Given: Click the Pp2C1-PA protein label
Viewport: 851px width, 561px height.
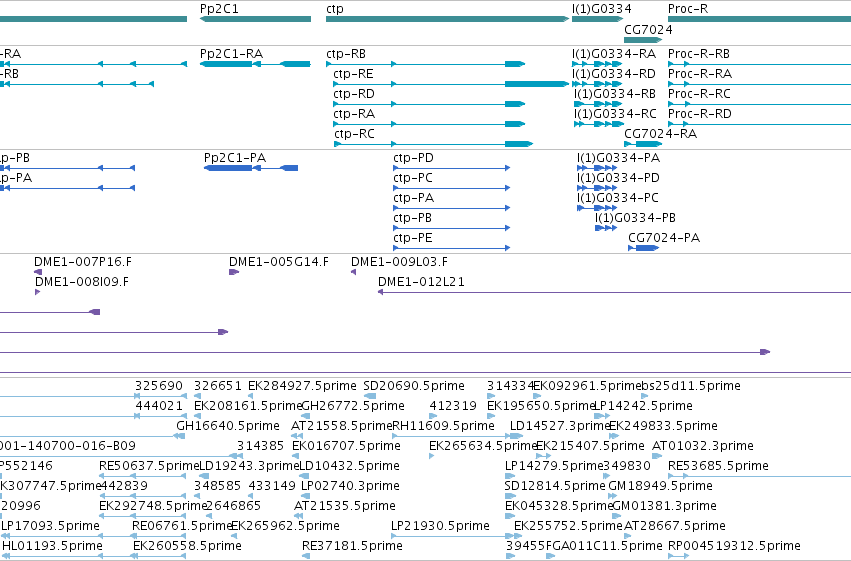Looking at the screenshot, I should (235, 158).
